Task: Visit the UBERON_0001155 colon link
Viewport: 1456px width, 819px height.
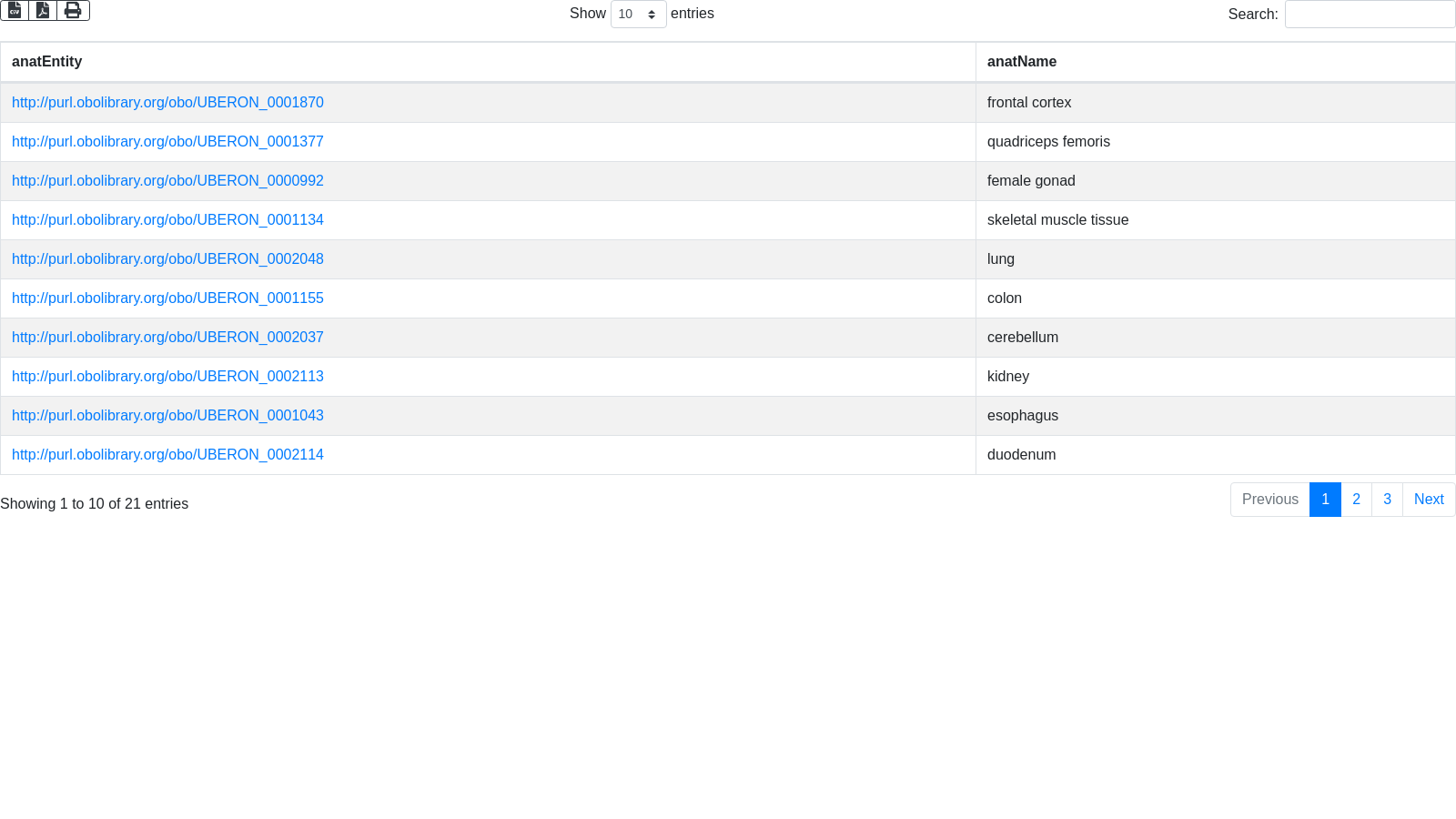Action: pyautogui.click(x=167, y=298)
